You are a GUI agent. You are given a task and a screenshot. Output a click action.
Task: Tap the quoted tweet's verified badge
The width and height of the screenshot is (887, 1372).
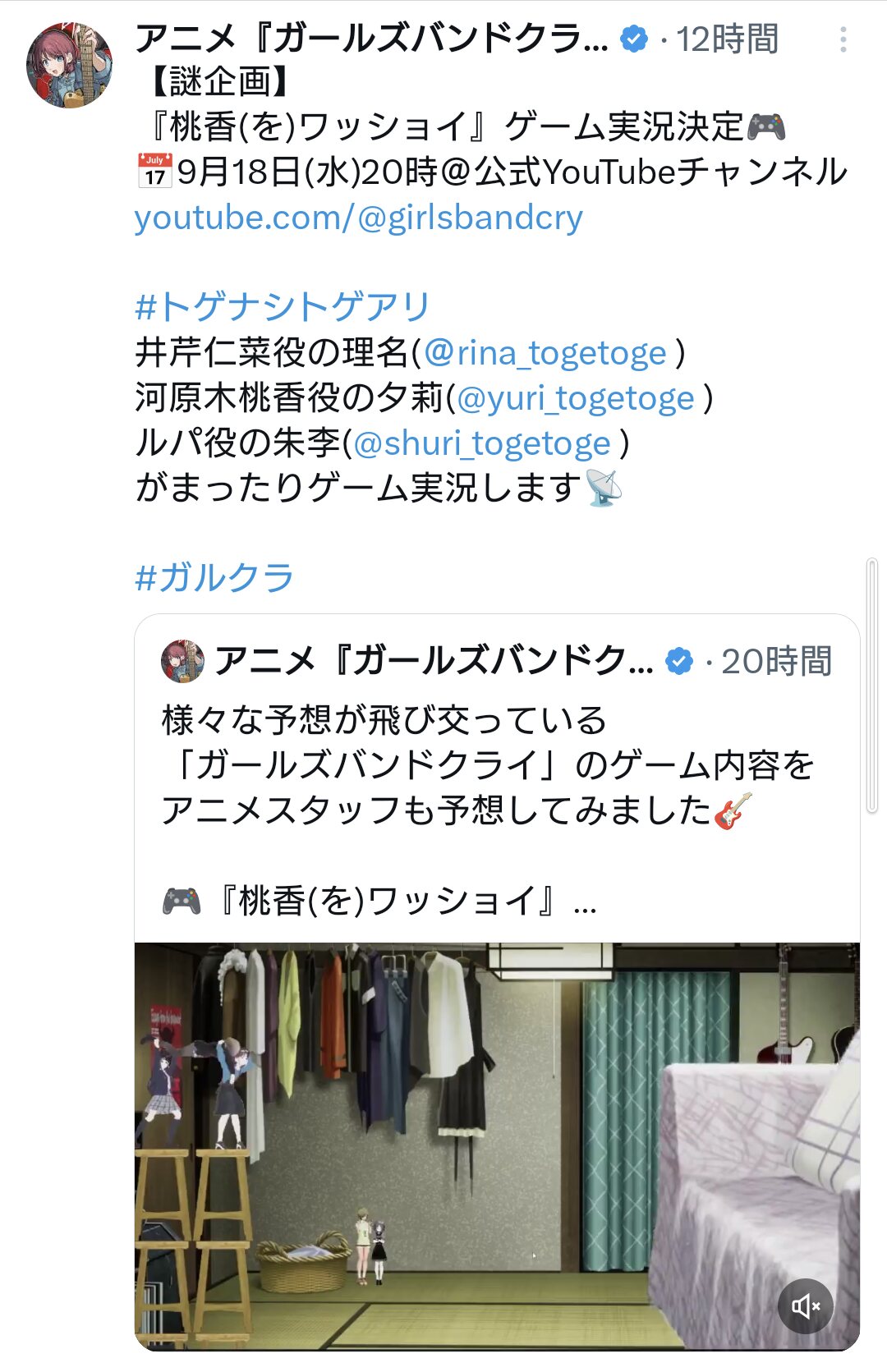679,661
